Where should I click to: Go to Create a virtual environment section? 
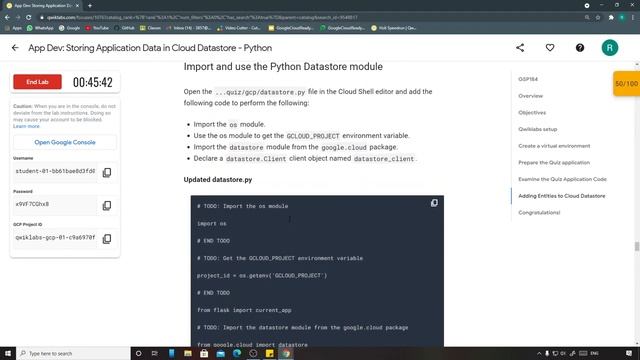click(554, 146)
